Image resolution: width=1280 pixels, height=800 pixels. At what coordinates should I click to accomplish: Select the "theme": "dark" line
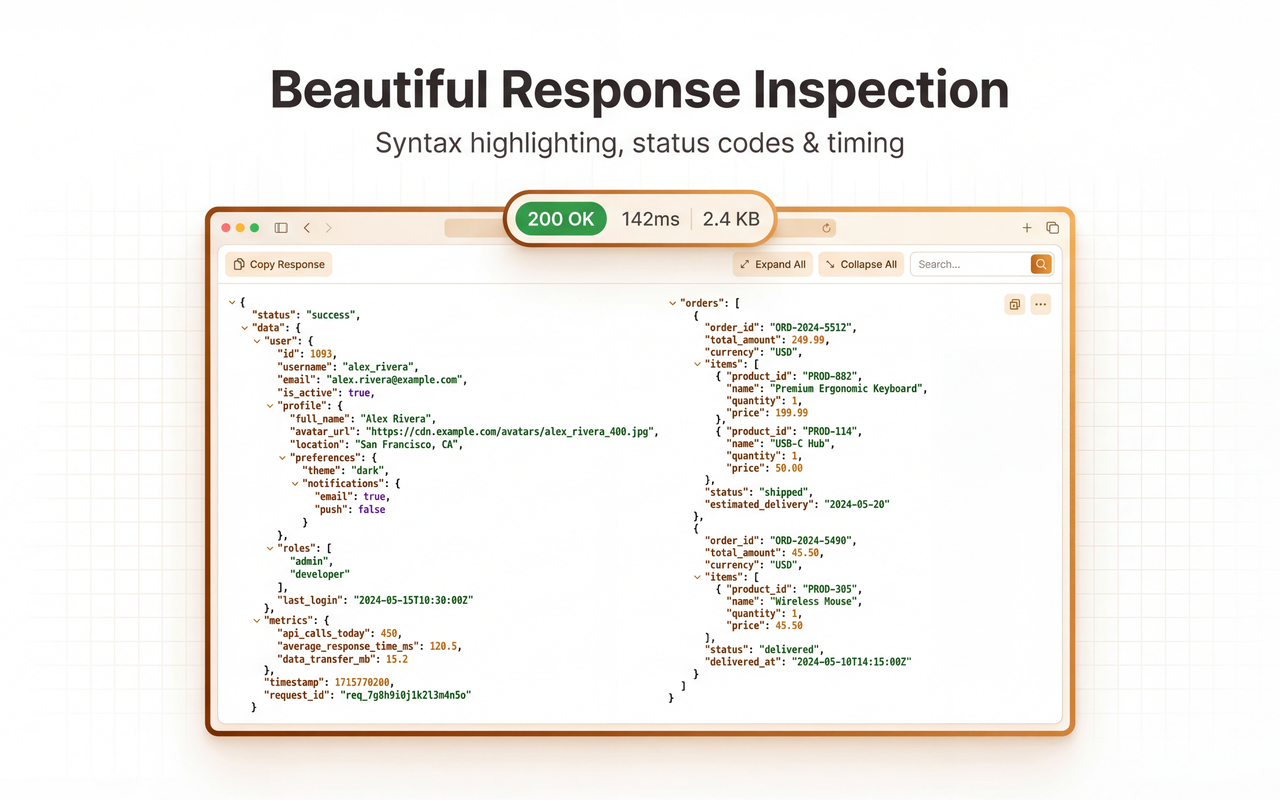pos(345,471)
